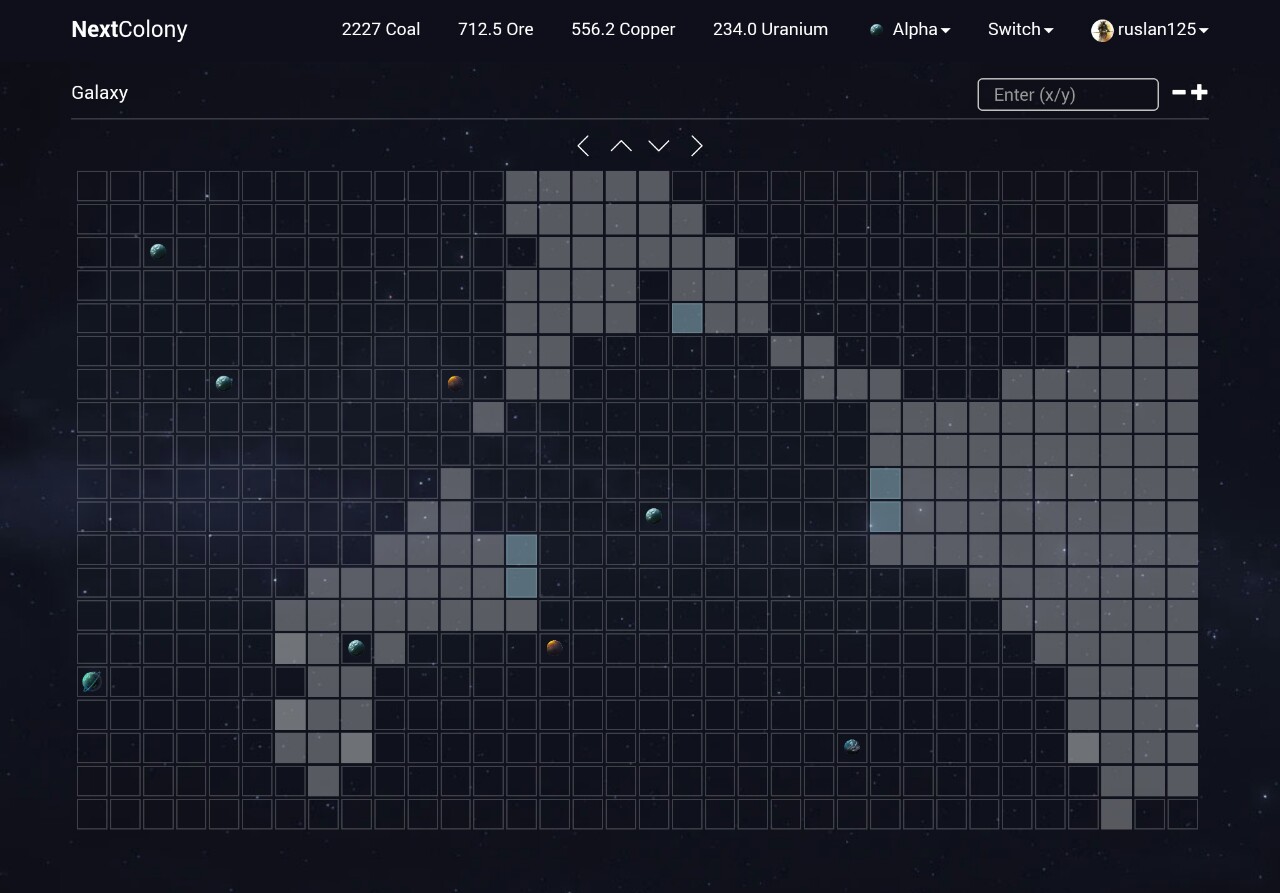Select the upper orange planet on the map
The height and width of the screenshot is (893, 1280).
pos(455,383)
